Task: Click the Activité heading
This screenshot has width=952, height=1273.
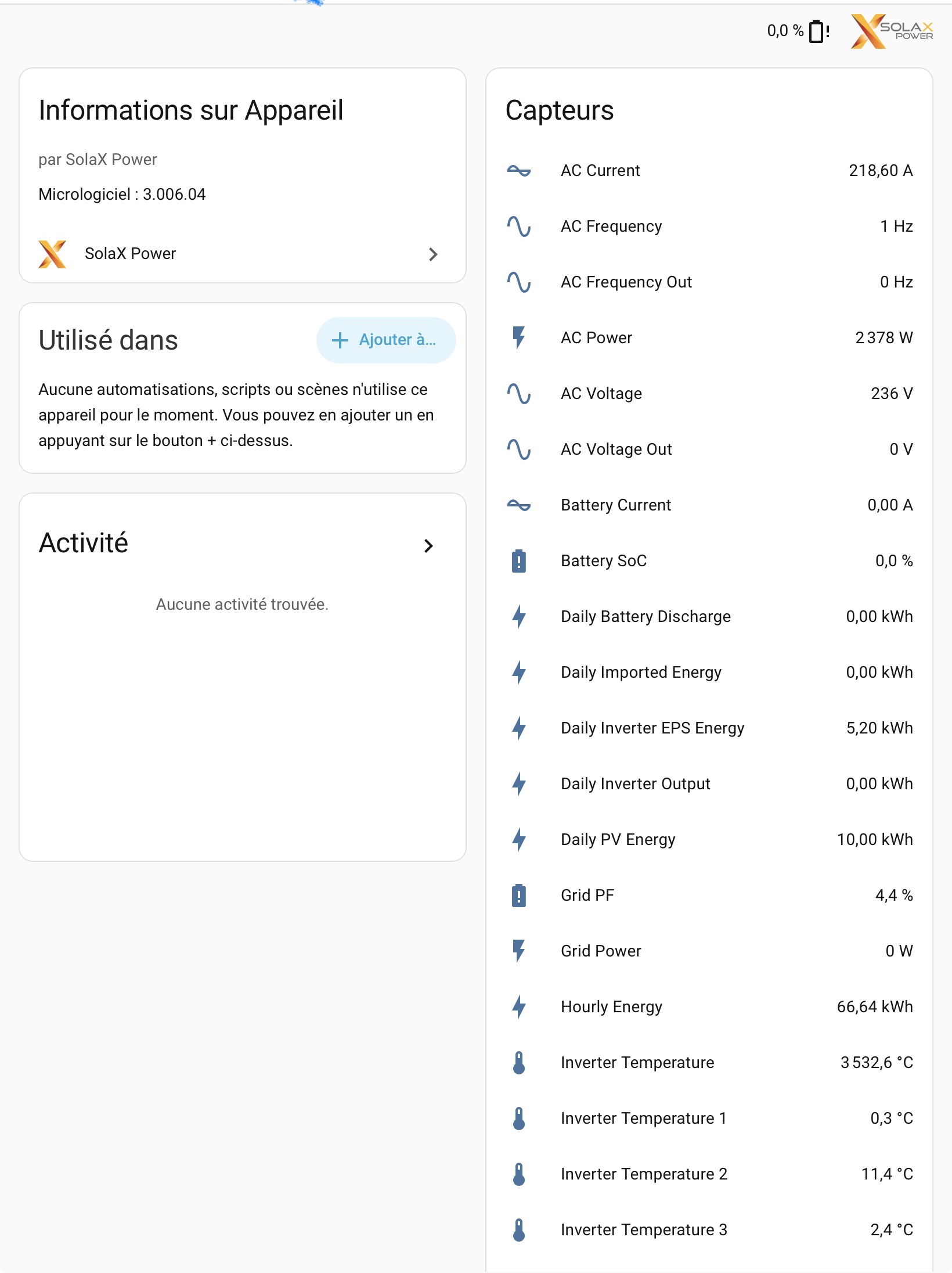Action: [84, 544]
